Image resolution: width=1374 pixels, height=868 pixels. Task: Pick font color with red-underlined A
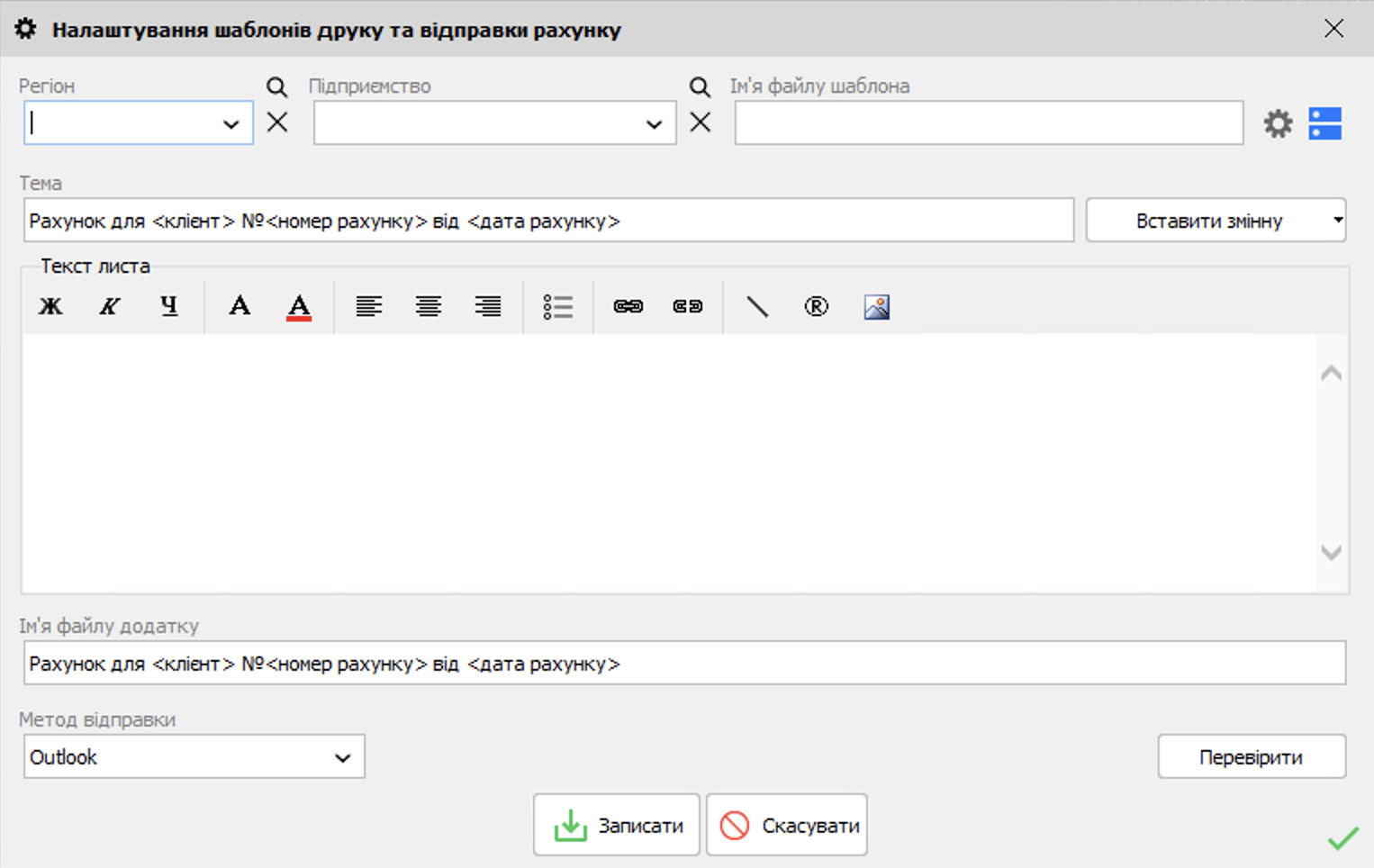point(299,306)
